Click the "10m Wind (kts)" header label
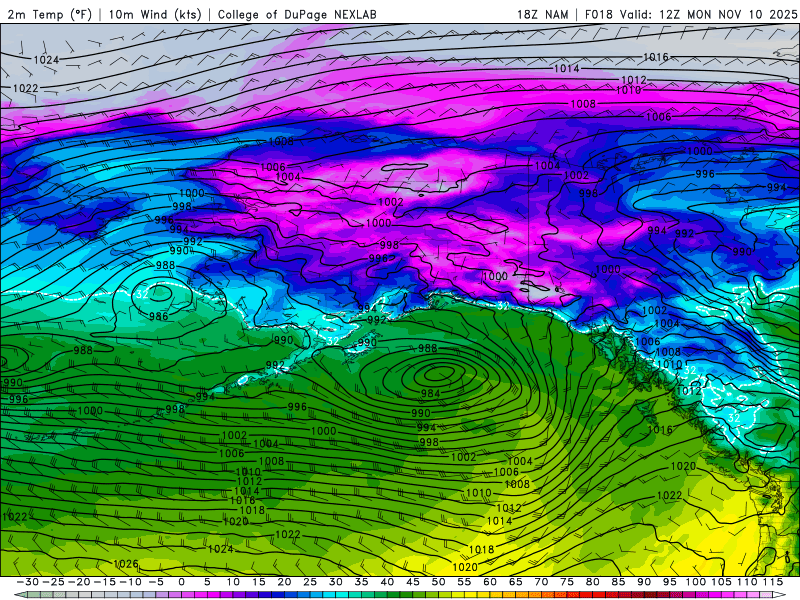This screenshot has height=600, width=800. click(156, 14)
